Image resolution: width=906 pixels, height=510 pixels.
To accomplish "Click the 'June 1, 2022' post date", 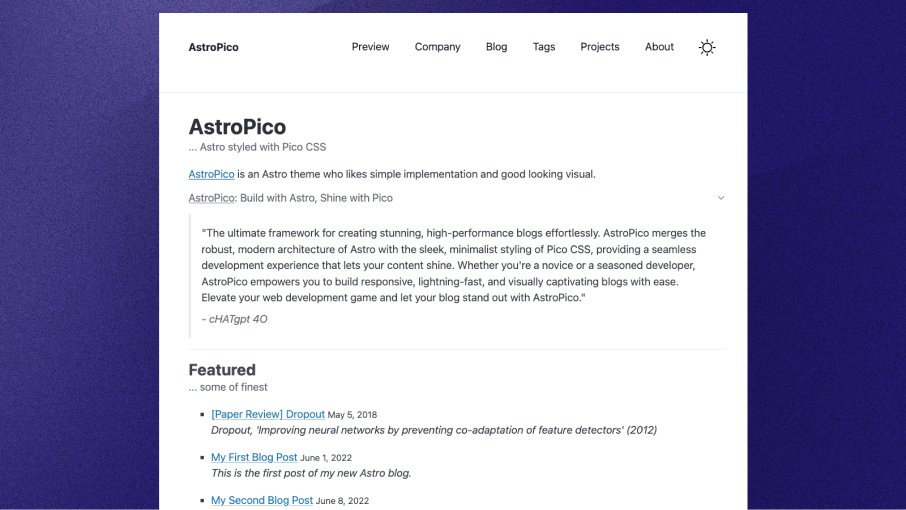I will click(326, 457).
